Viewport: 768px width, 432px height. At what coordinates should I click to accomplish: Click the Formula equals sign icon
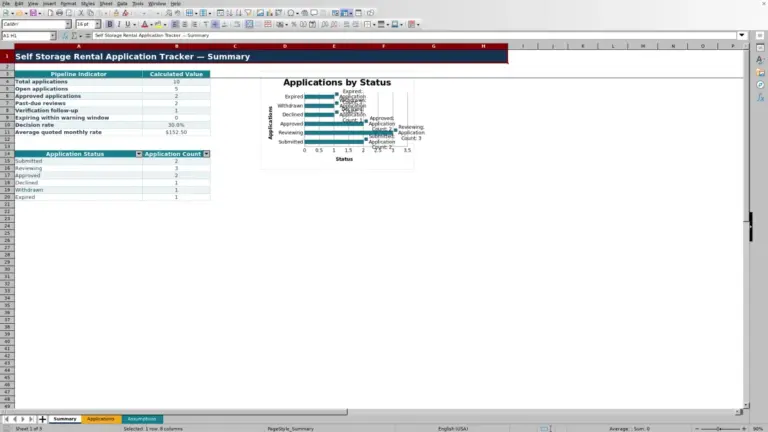tap(88, 36)
